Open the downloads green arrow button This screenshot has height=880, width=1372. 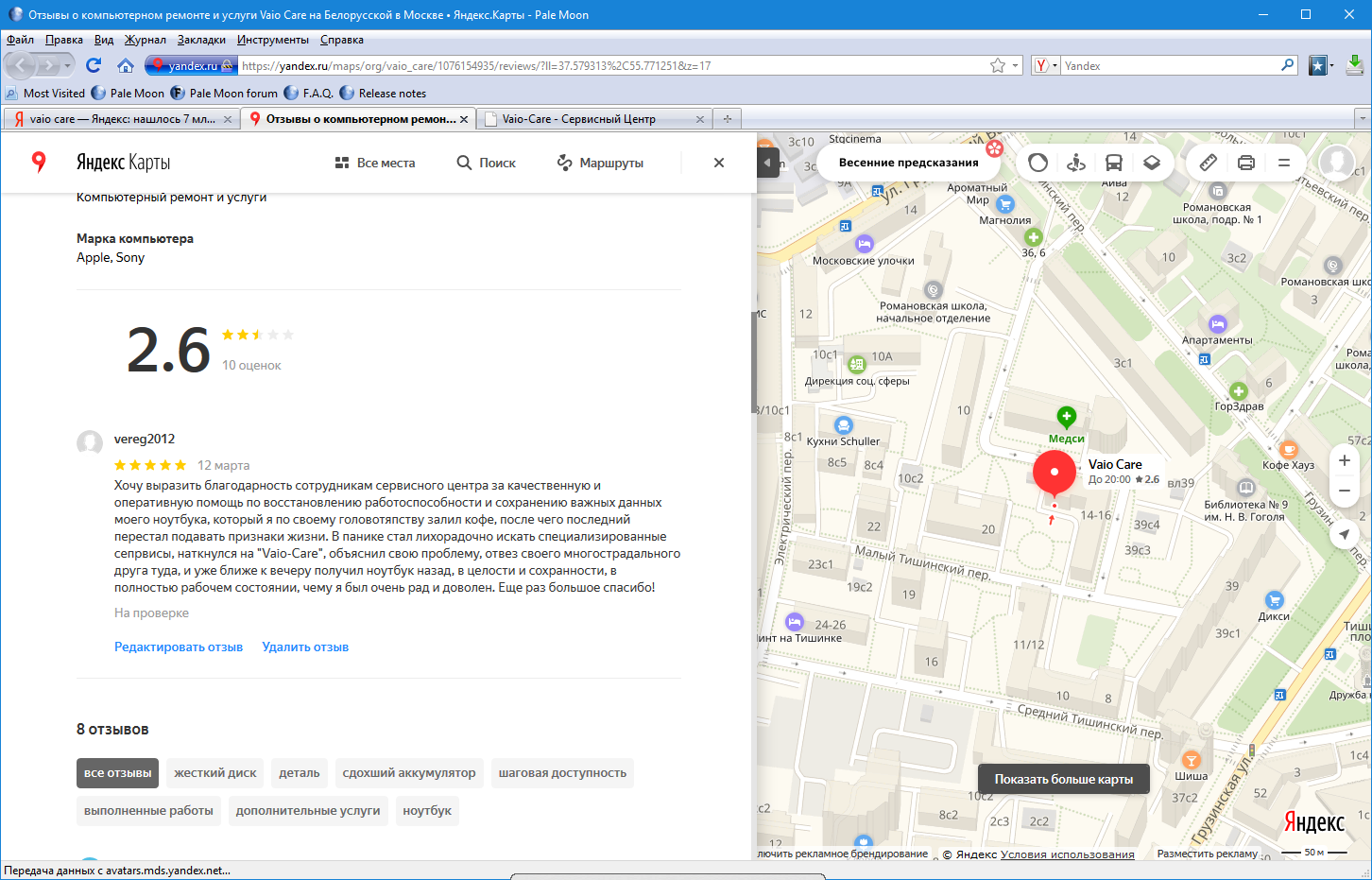pos(1355,65)
